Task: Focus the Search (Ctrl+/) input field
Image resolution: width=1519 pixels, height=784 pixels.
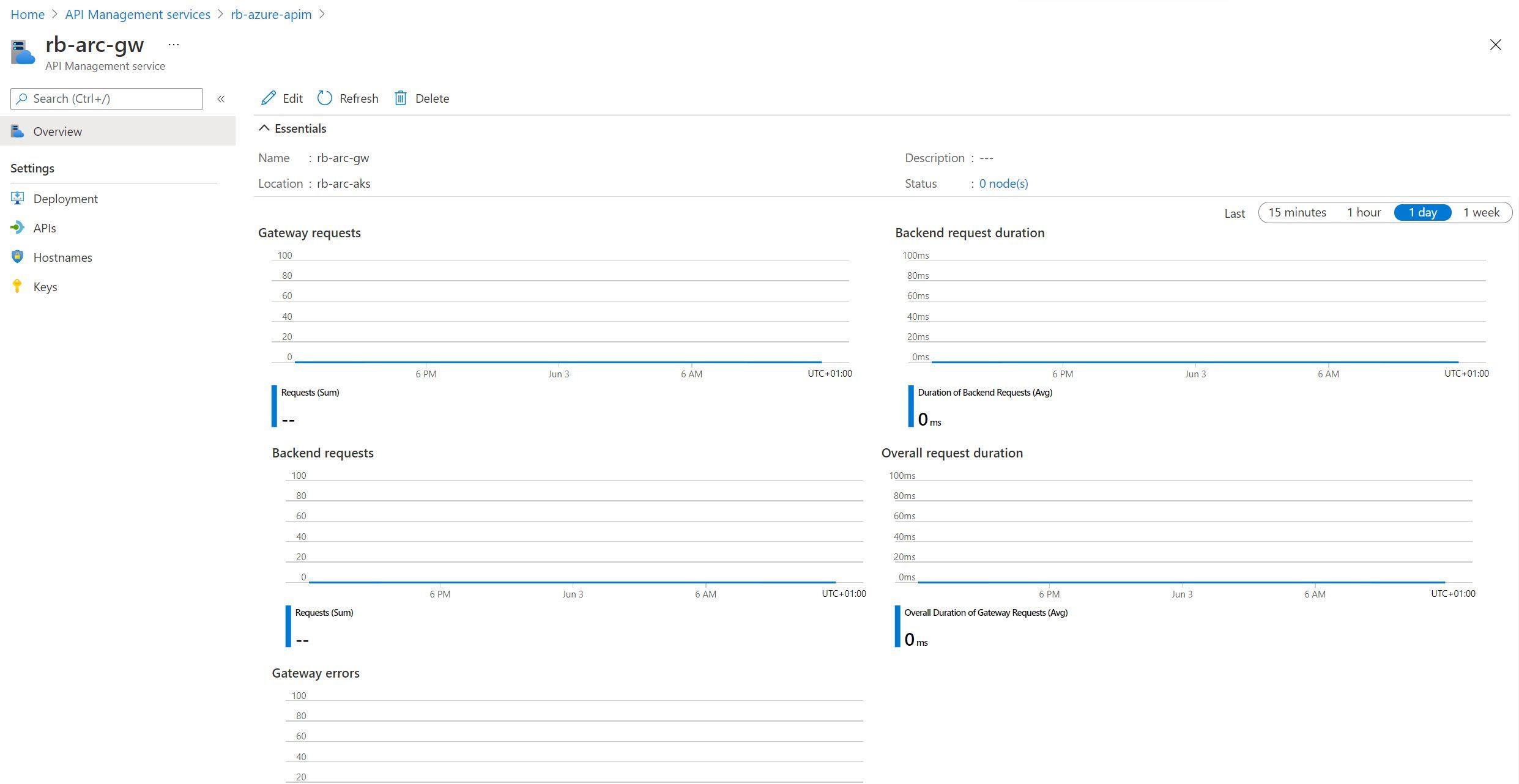Action: pyautogui.click(x=106, y=98)
